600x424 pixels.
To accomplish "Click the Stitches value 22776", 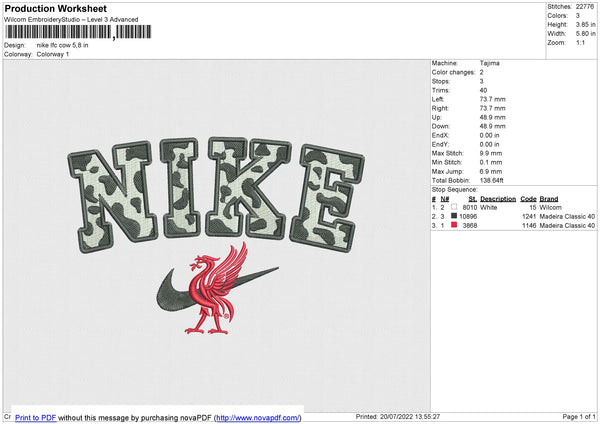I will [x=585, y=7].
